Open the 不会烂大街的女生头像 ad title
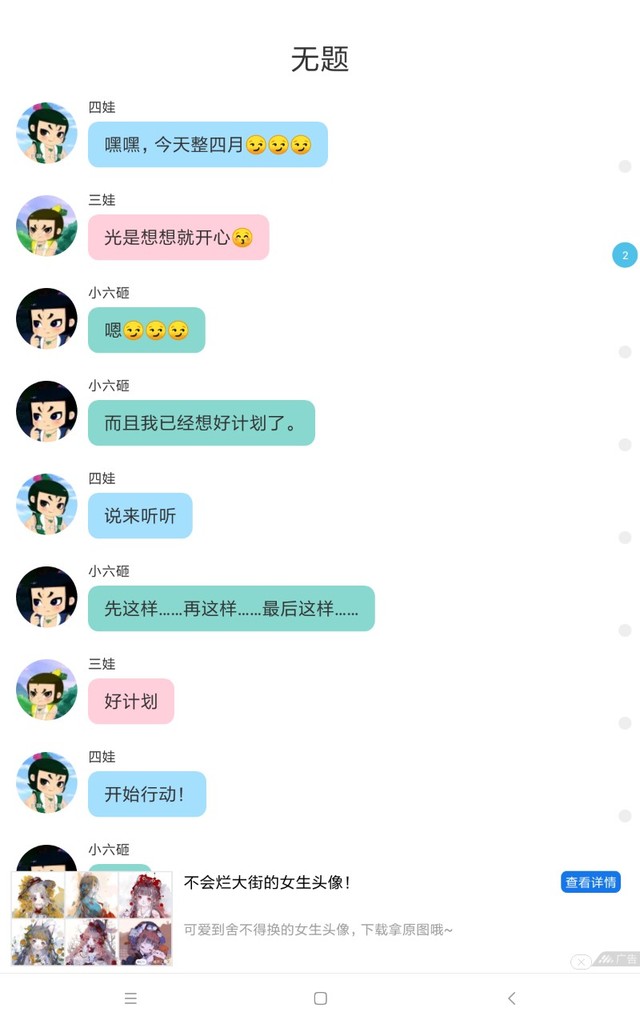640x1024 pixels. [268, 882]
